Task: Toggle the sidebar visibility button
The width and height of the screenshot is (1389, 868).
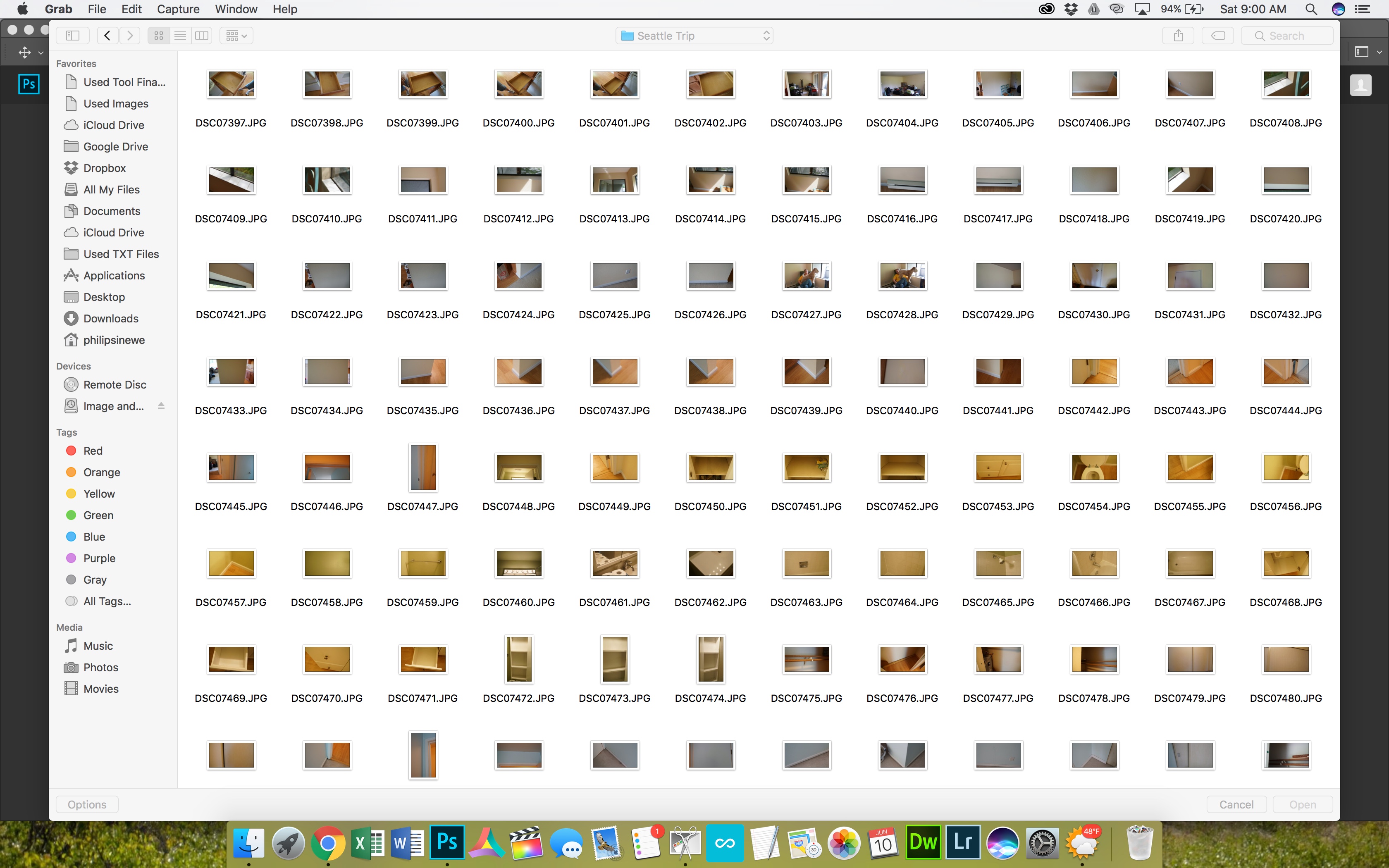Action: coord(73,36)
